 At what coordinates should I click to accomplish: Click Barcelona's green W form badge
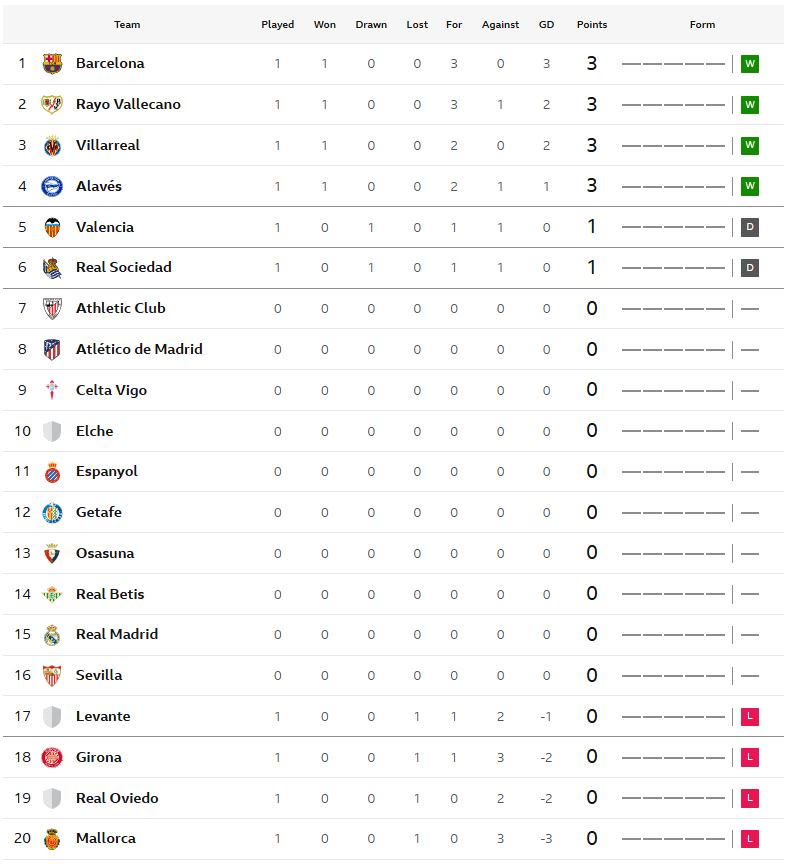point(750,64)
